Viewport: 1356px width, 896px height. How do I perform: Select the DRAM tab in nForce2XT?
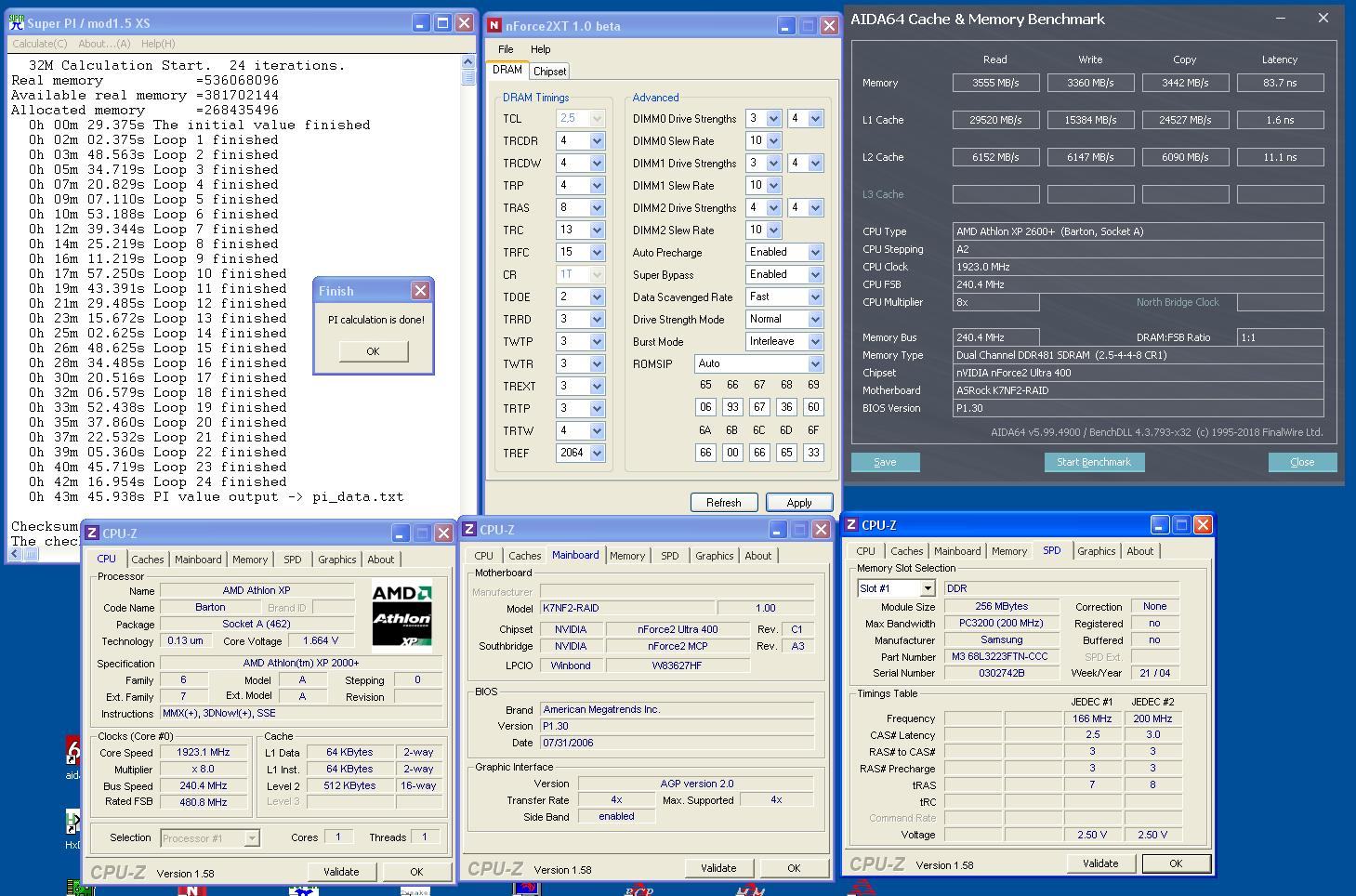(507, 70)
